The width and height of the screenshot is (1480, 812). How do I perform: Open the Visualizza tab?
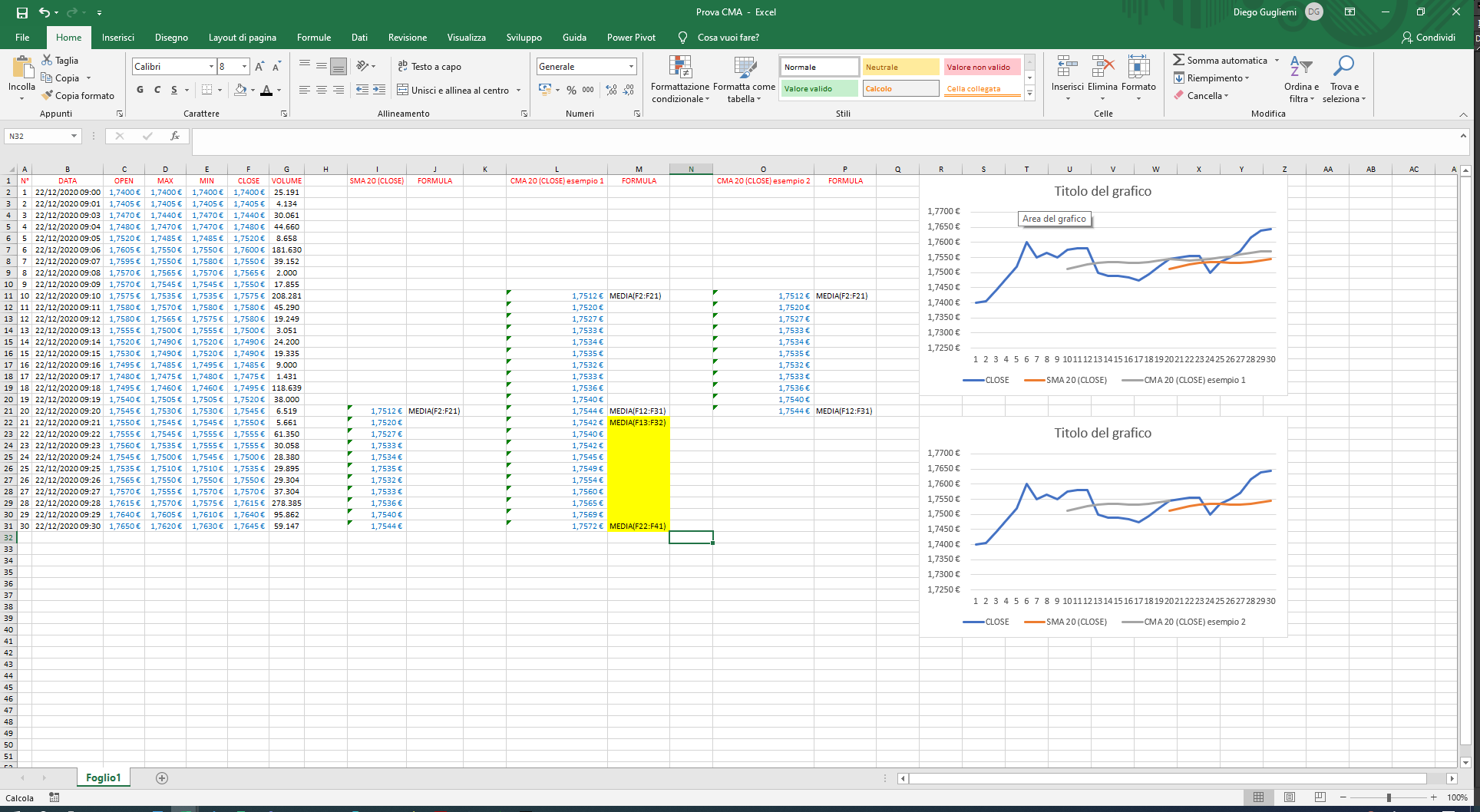(466, 38)
